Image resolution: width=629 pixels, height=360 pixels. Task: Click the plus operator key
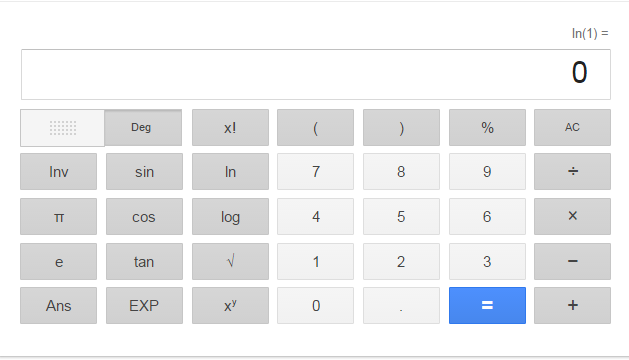pyautogui.click(x=572, y=305)
